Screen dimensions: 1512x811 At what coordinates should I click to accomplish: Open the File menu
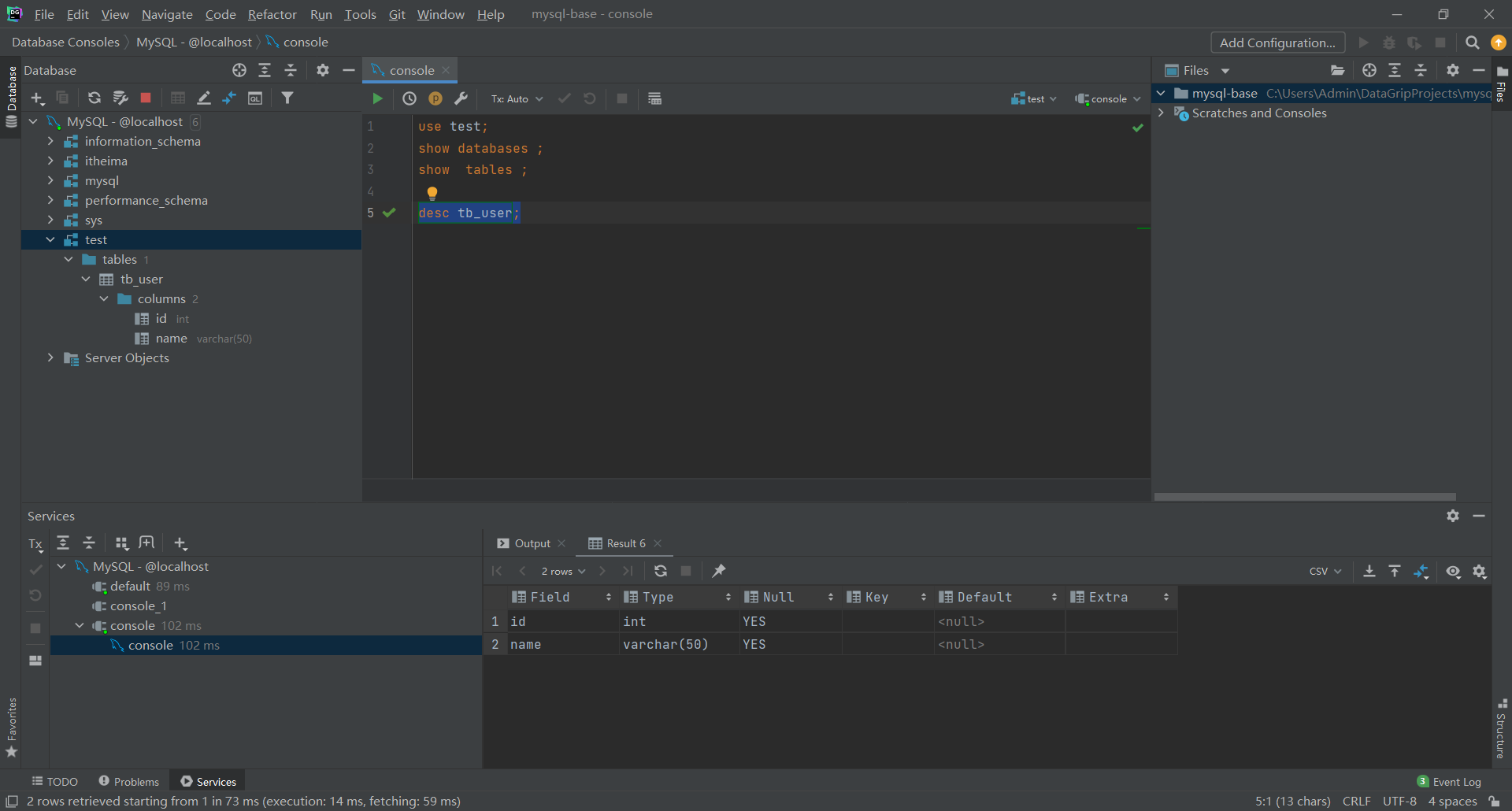[44, 14]
